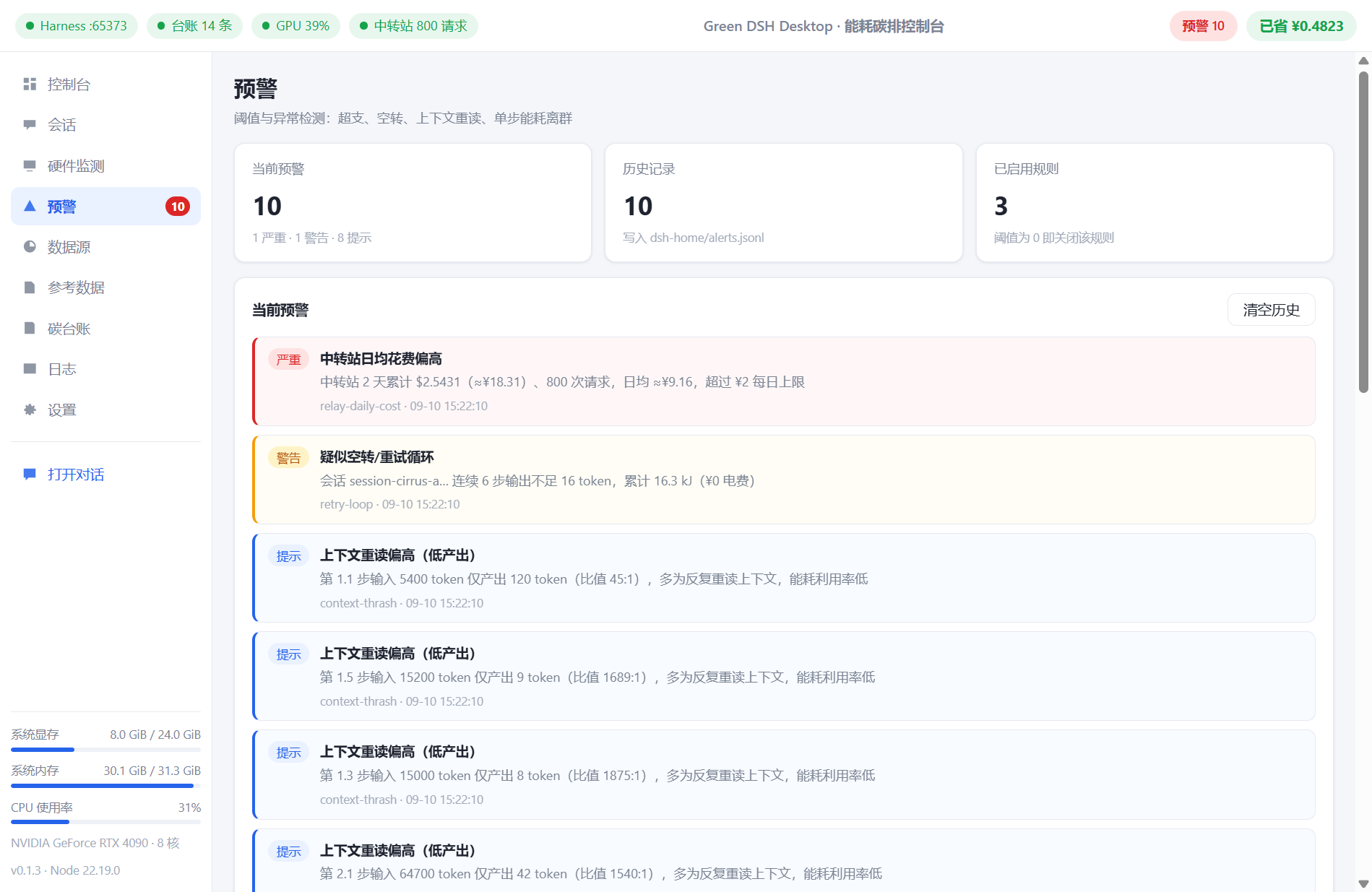1372x892 pixels.
Task: Click the 警告 severity tag
Action: (x=288, y=458)
